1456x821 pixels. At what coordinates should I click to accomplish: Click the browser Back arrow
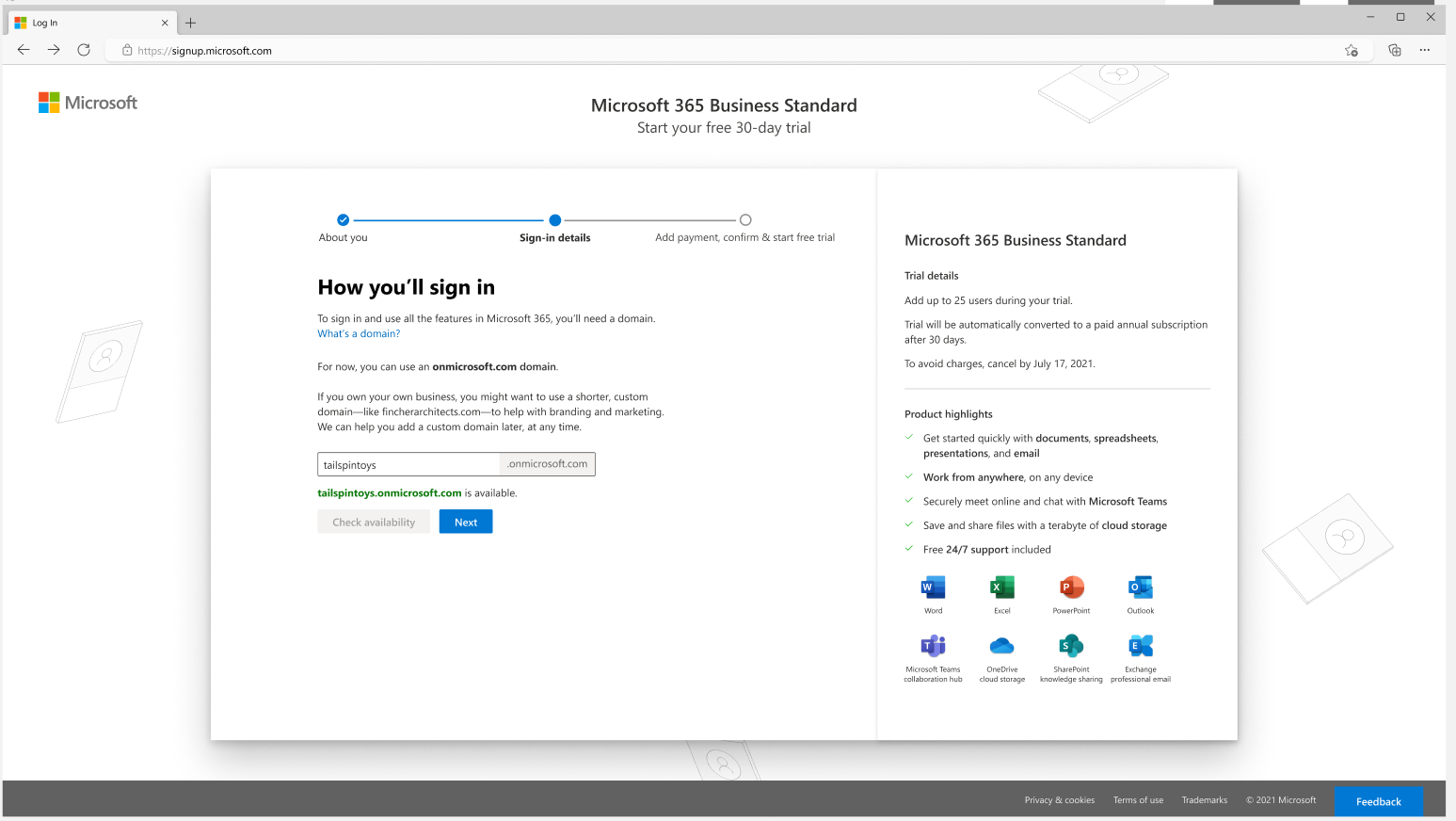click(x=24, y=50)
